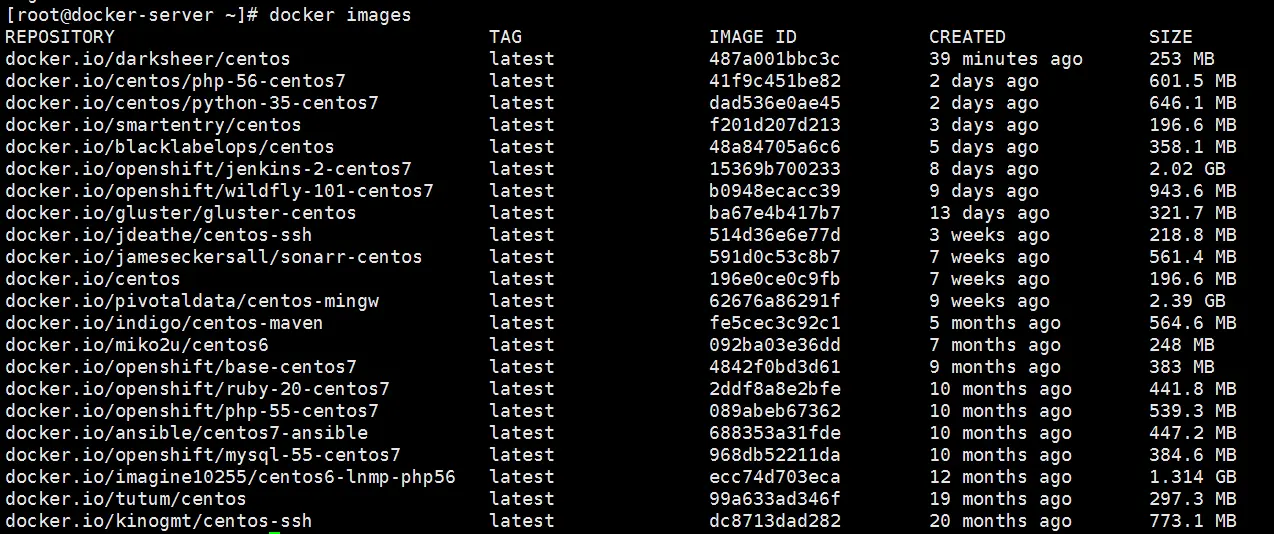This screenshot has width=1274, height=534.
Task: Select docker.io/openshift/jenkins-2-centos7 repository entry
Action: [x=209, y=169]
